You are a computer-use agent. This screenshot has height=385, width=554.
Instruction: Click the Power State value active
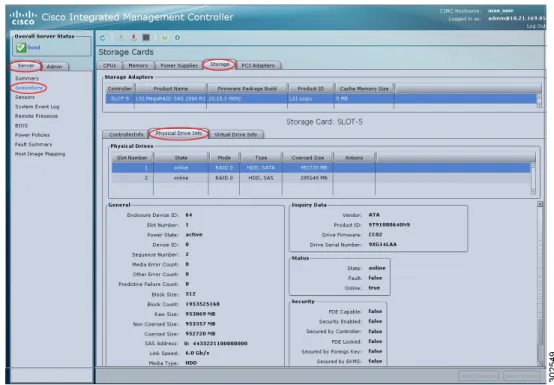pos(194,235)
